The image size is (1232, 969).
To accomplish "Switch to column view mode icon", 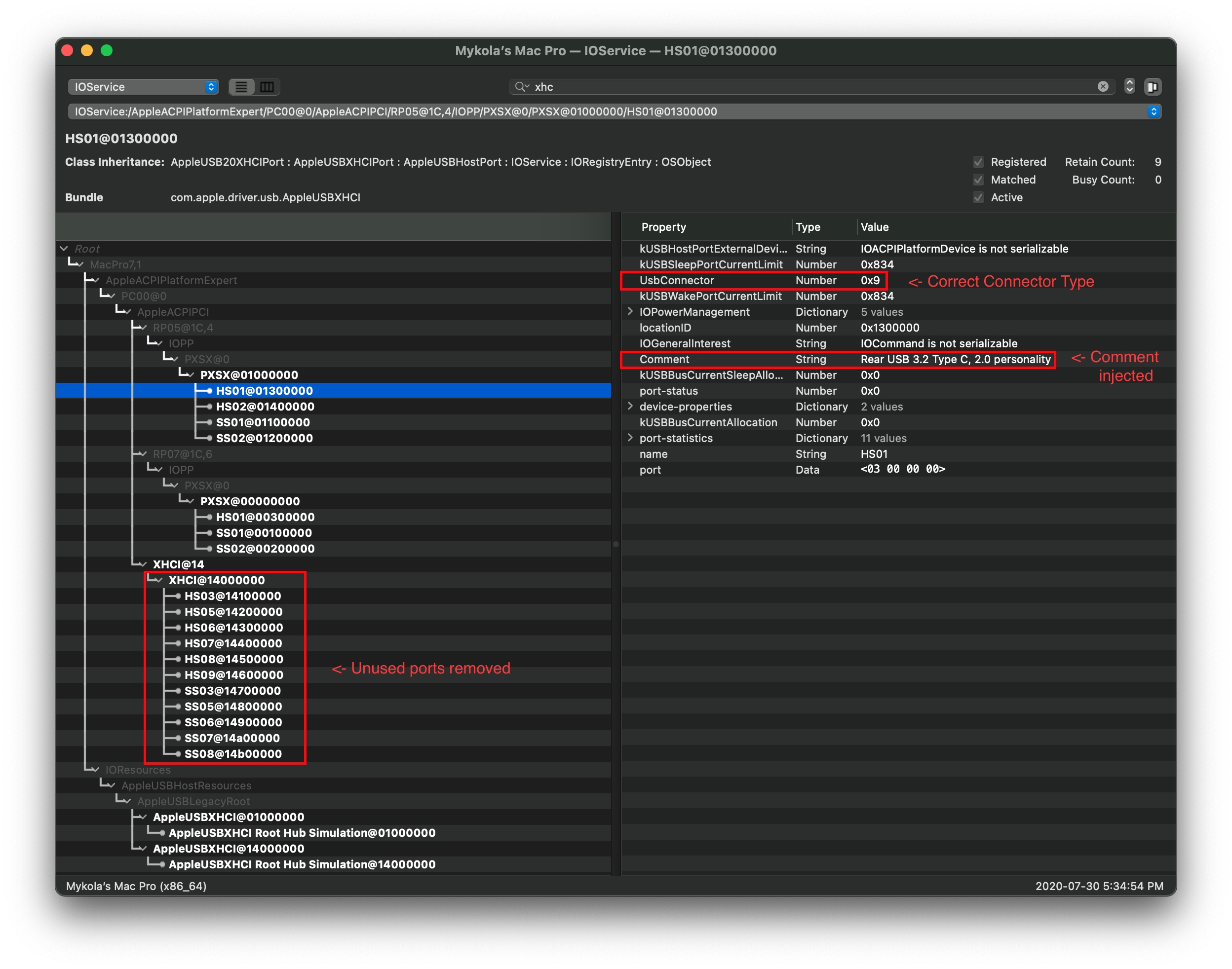I will [x=267, y=87].
